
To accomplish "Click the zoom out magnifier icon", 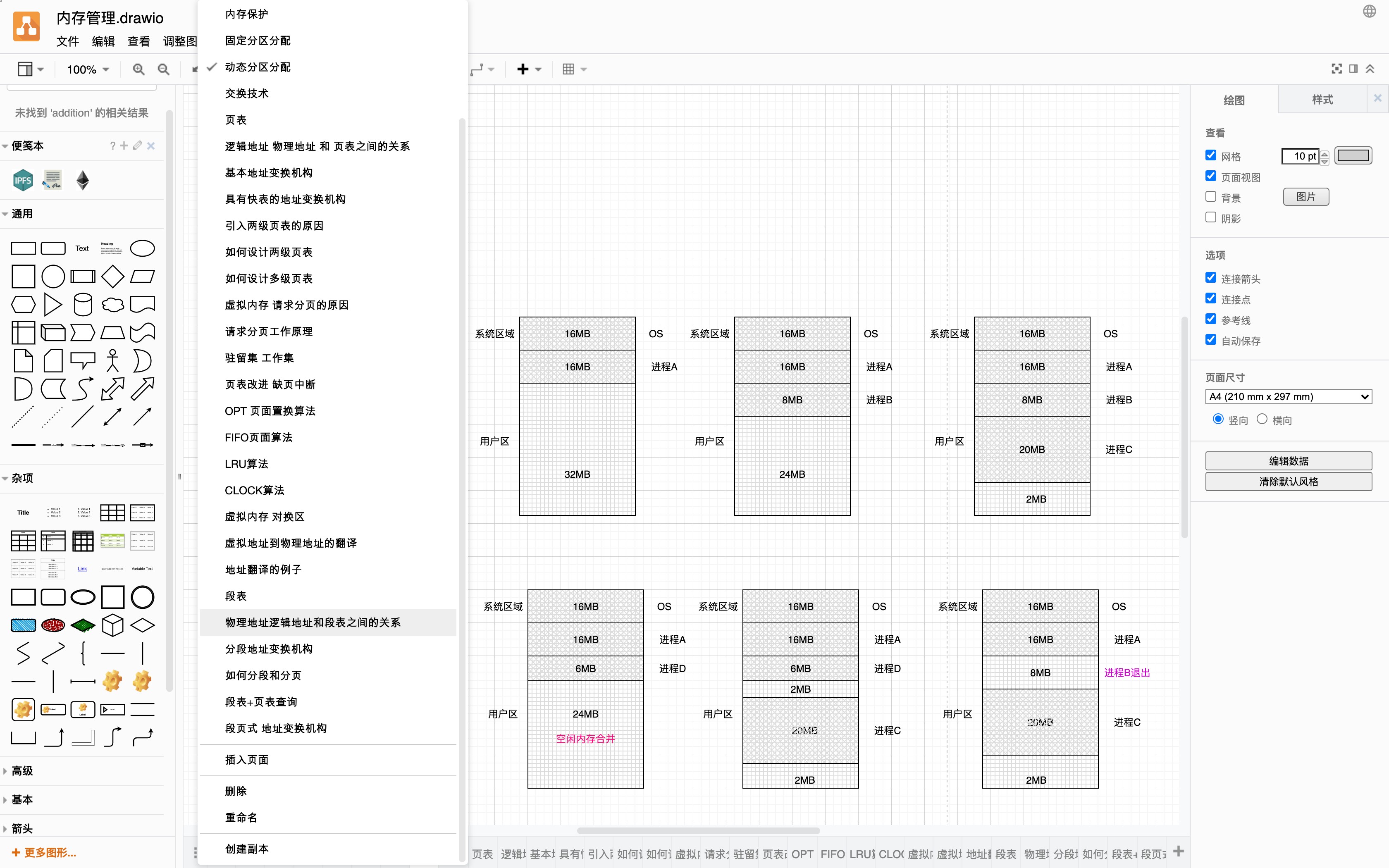I will pyautogui.click(x=164, y=69).
